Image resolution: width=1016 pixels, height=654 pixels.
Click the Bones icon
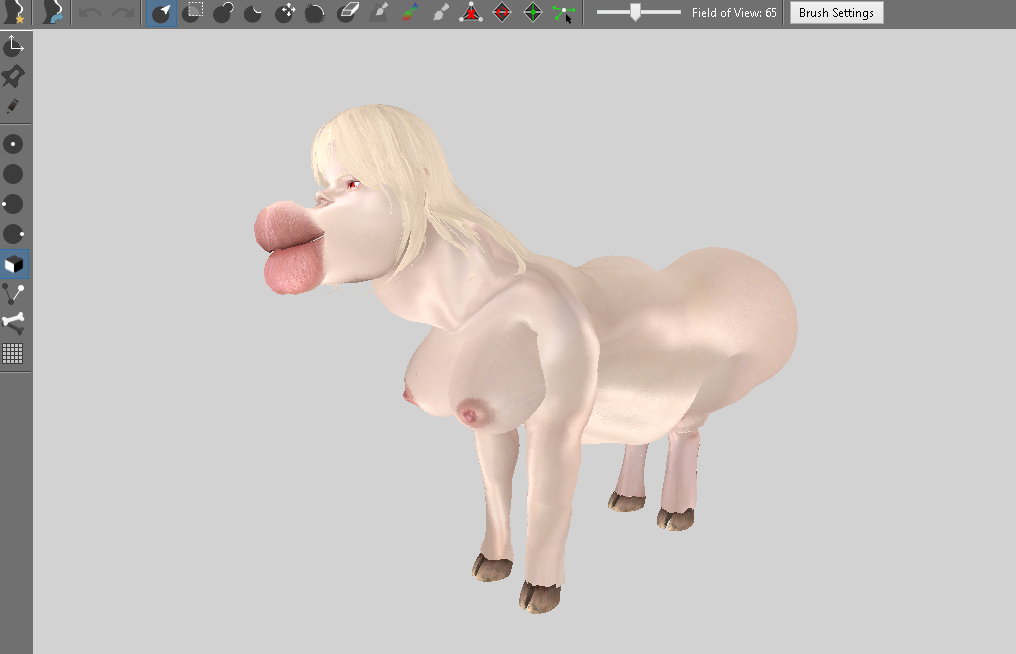coord(14,322)
